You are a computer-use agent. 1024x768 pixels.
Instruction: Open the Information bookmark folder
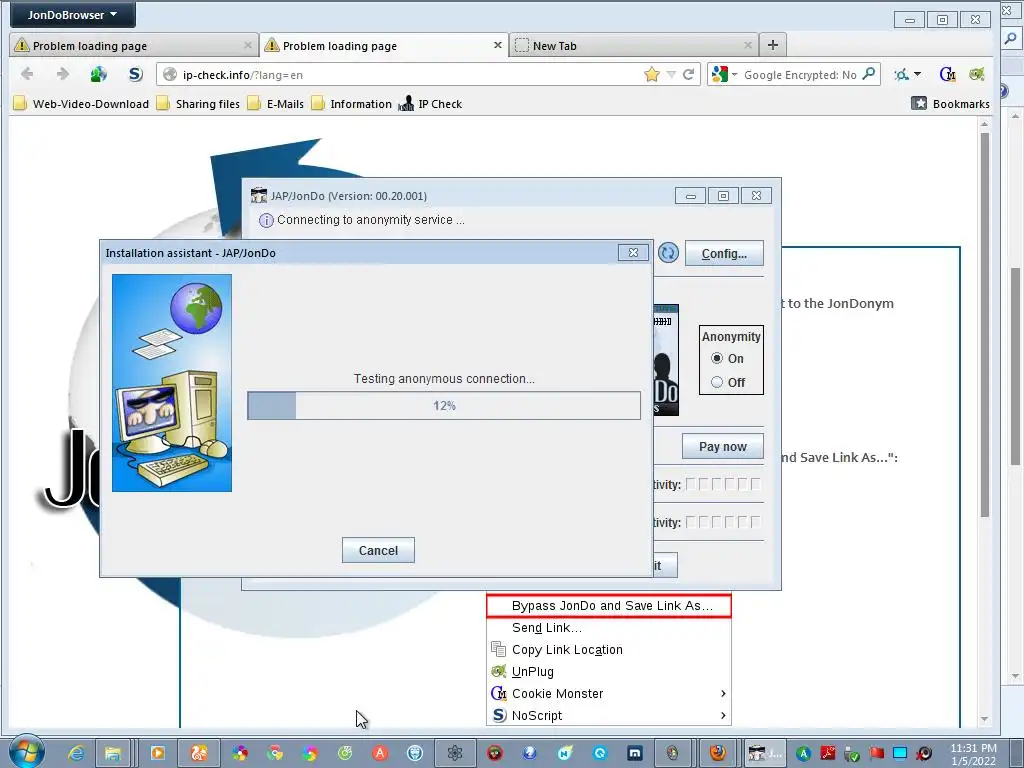point(351,104)
